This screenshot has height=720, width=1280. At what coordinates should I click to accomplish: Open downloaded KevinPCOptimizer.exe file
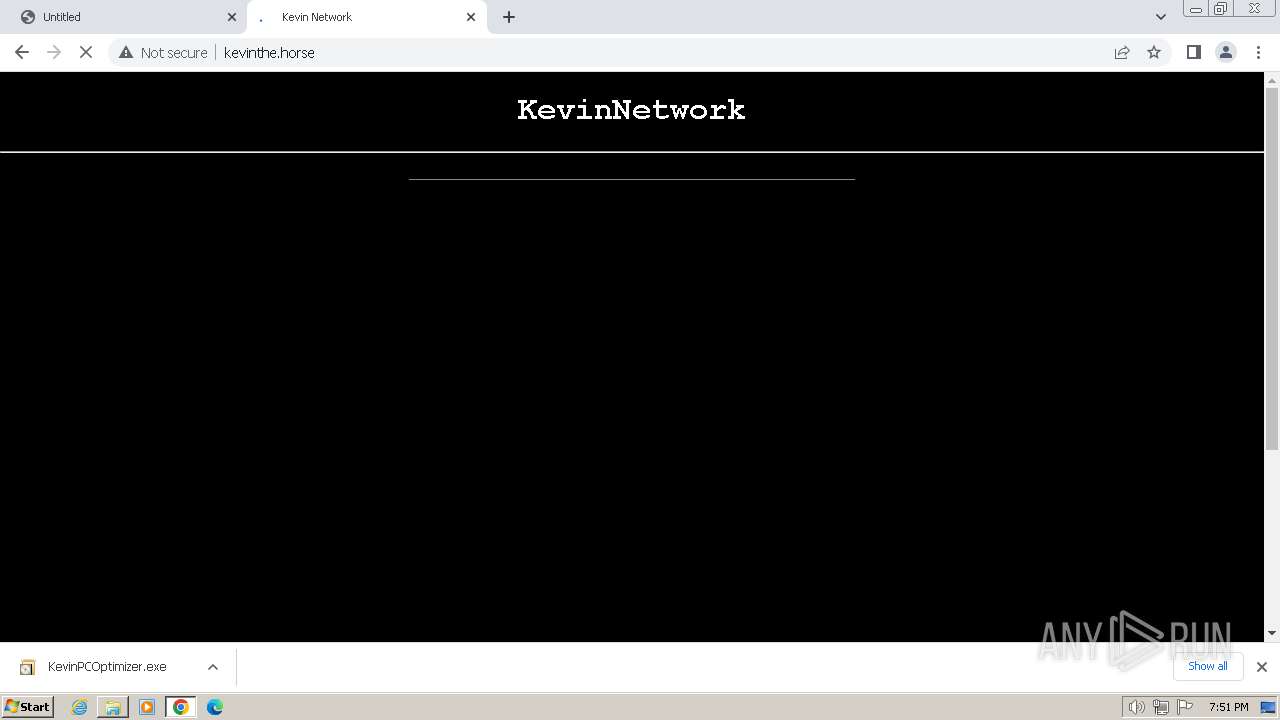(106, 667)
